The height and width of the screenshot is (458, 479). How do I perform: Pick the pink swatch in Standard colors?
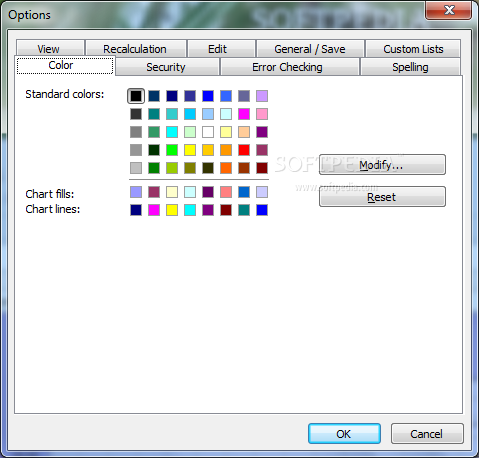tap(262, 114)
